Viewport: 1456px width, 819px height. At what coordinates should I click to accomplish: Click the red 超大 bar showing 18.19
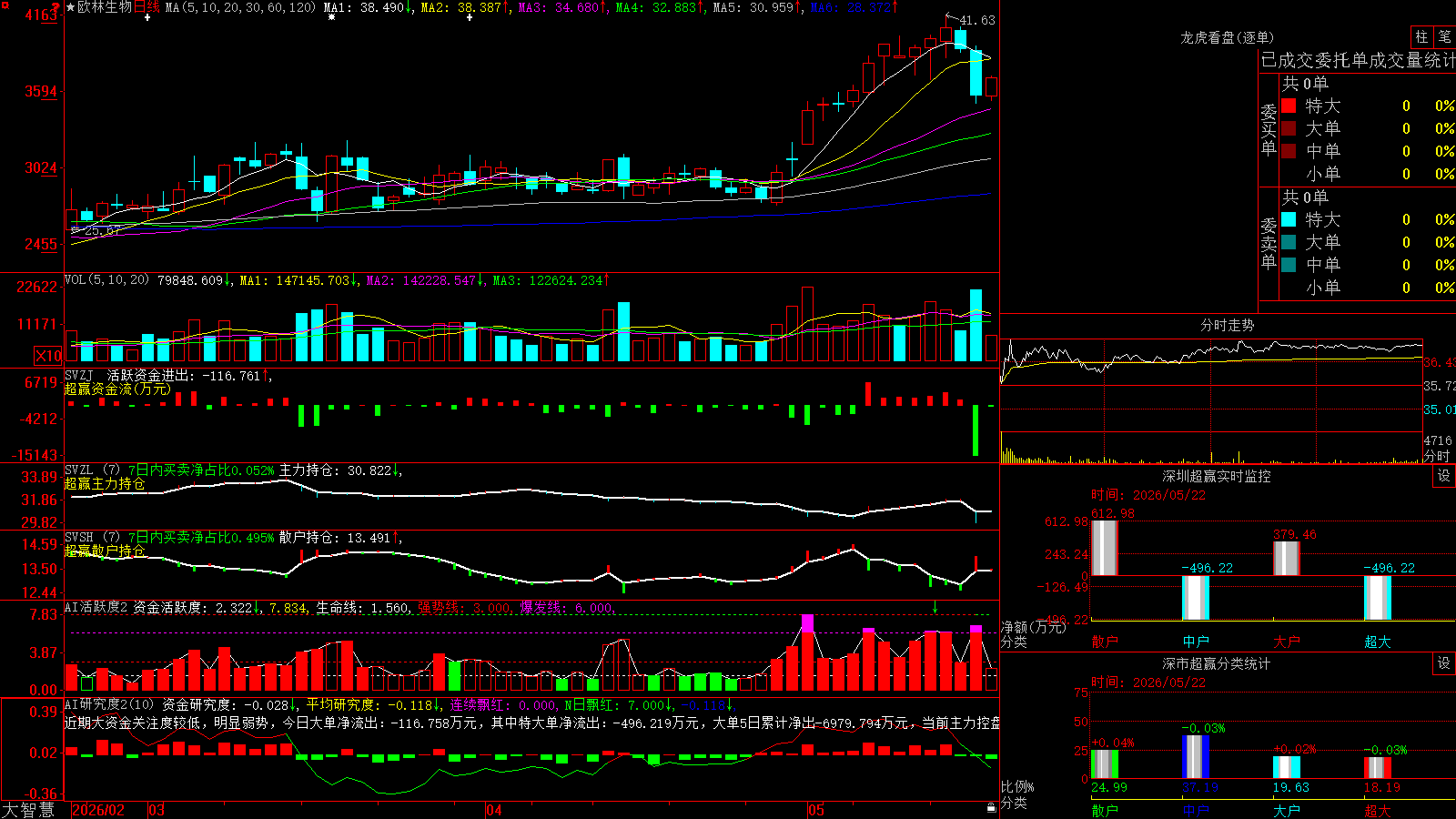point(1378,768)
